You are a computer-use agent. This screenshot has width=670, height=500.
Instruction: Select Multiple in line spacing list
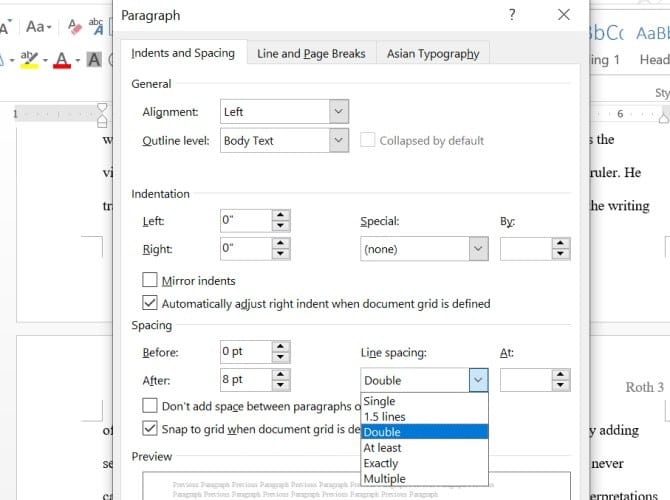pos(424,478)
